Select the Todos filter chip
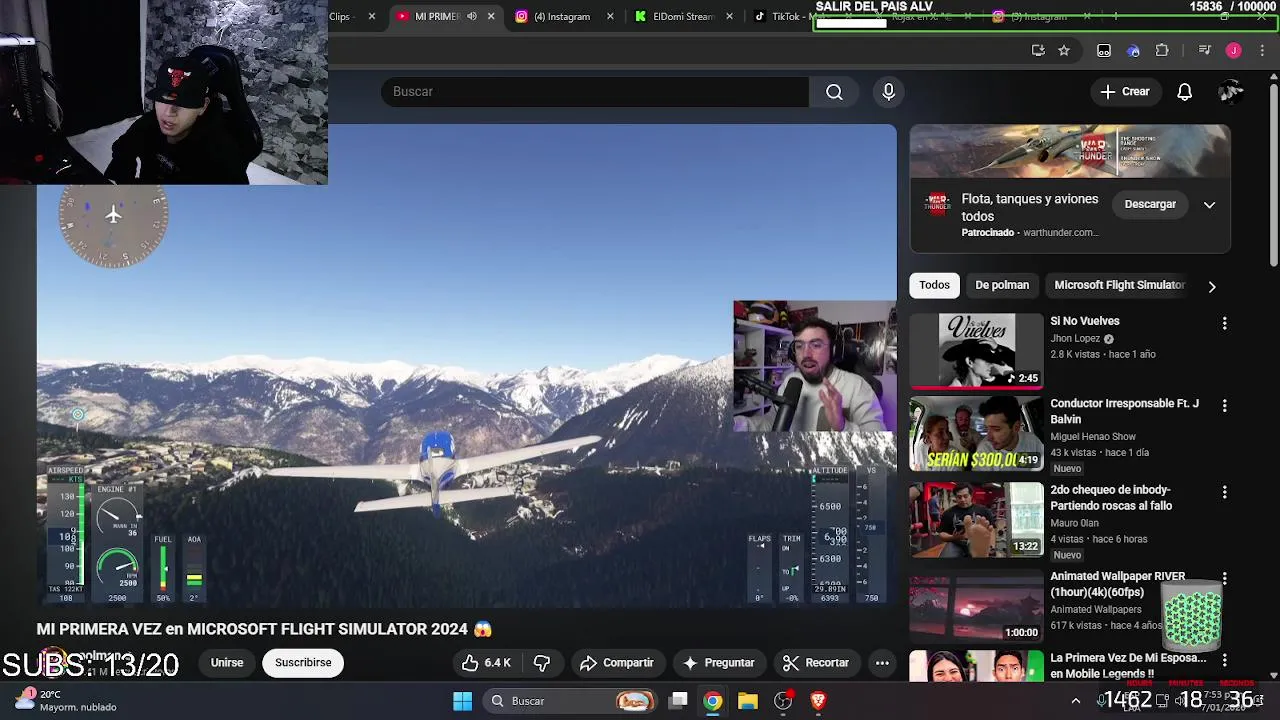Image resolution: width=1280 pixels, height=720 pixels. coord(934,285)
